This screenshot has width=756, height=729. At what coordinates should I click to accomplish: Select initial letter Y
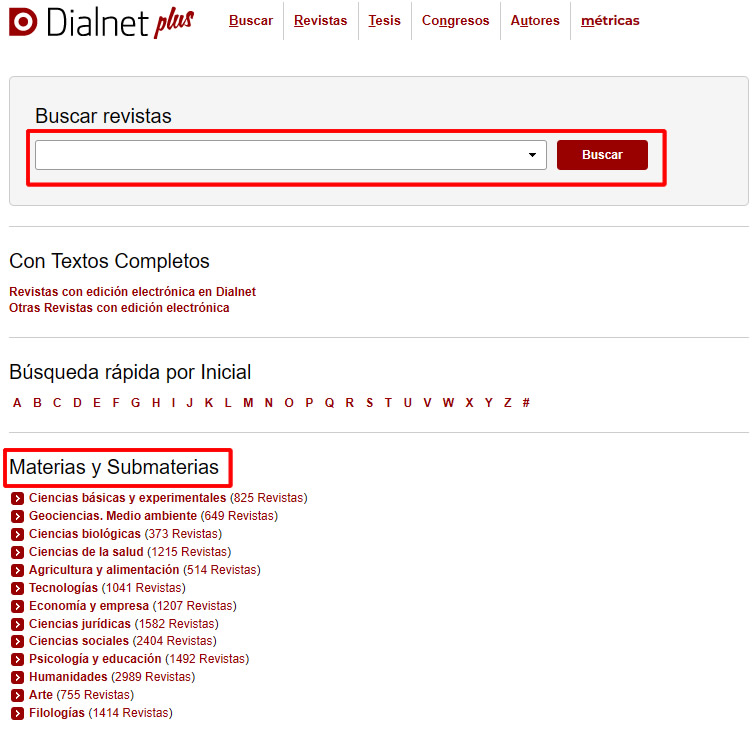click(488, 403)
